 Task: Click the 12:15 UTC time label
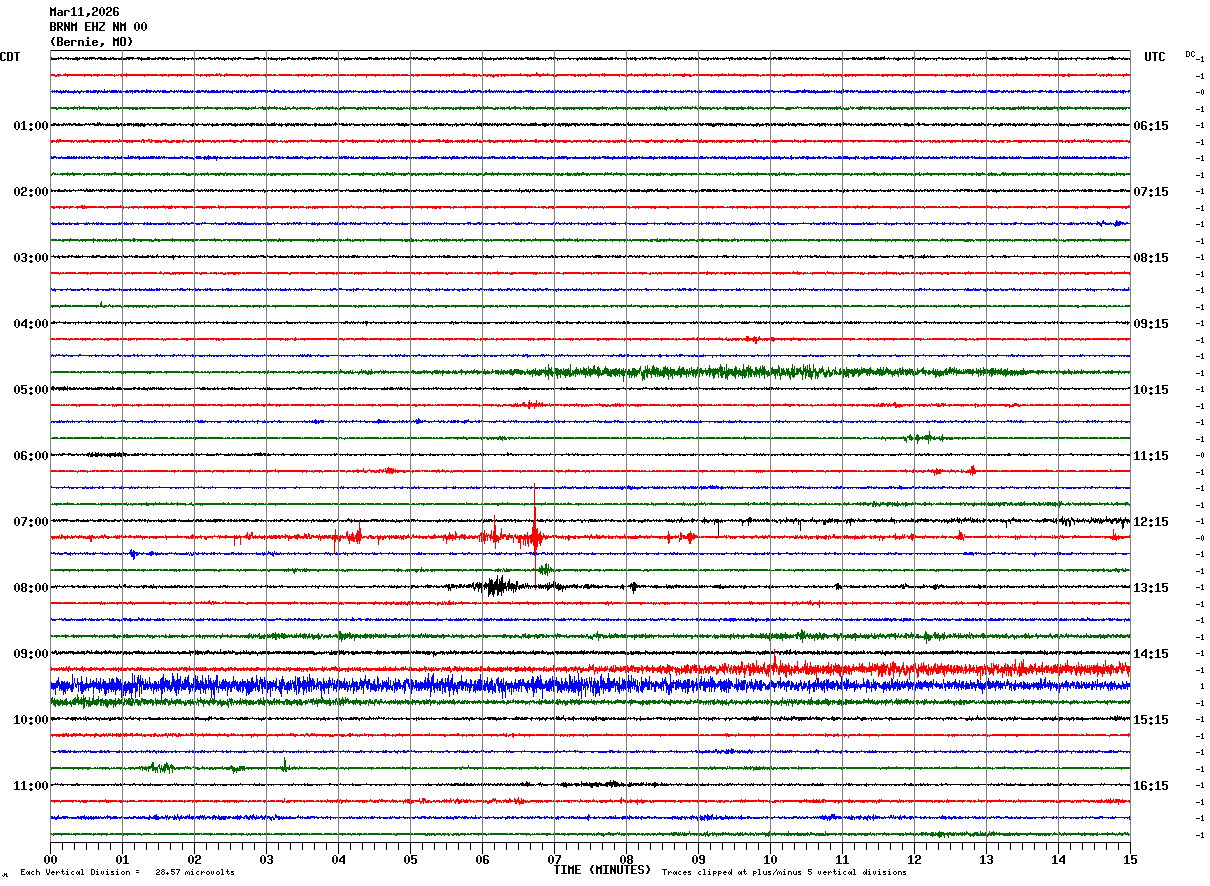point(1151,522)
